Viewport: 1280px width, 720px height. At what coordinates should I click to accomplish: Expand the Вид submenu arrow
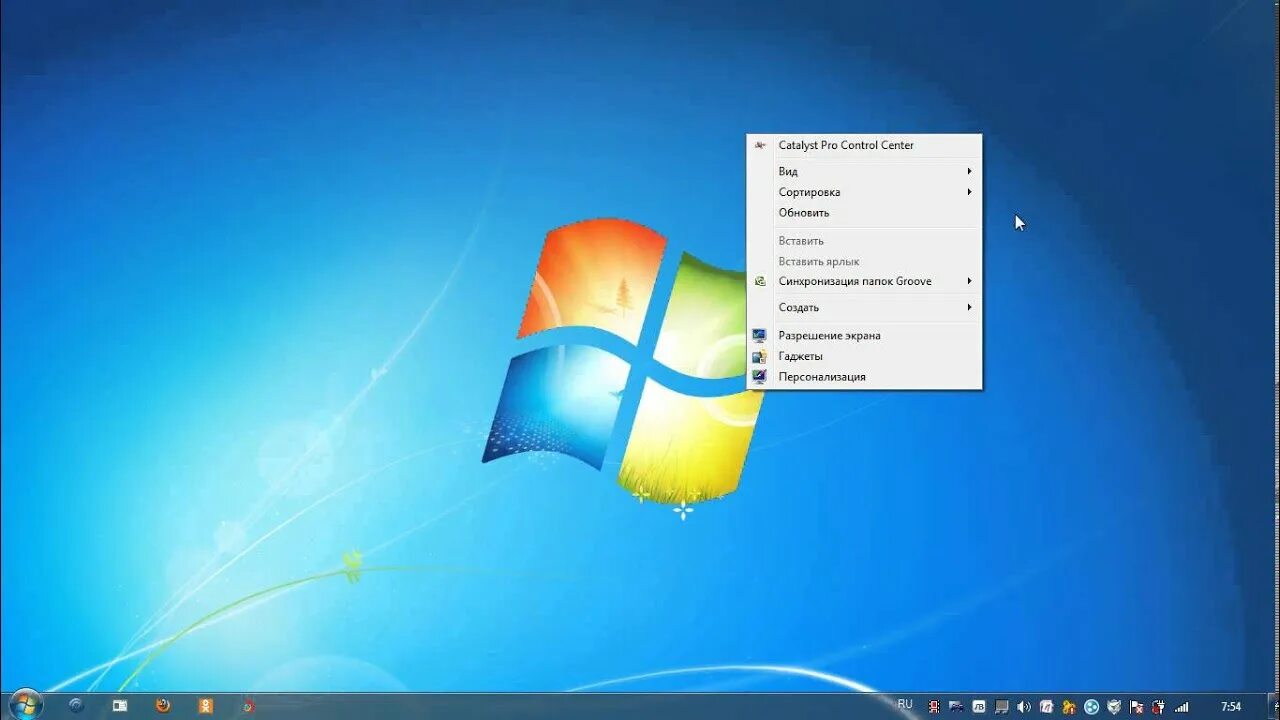point(969,171)
